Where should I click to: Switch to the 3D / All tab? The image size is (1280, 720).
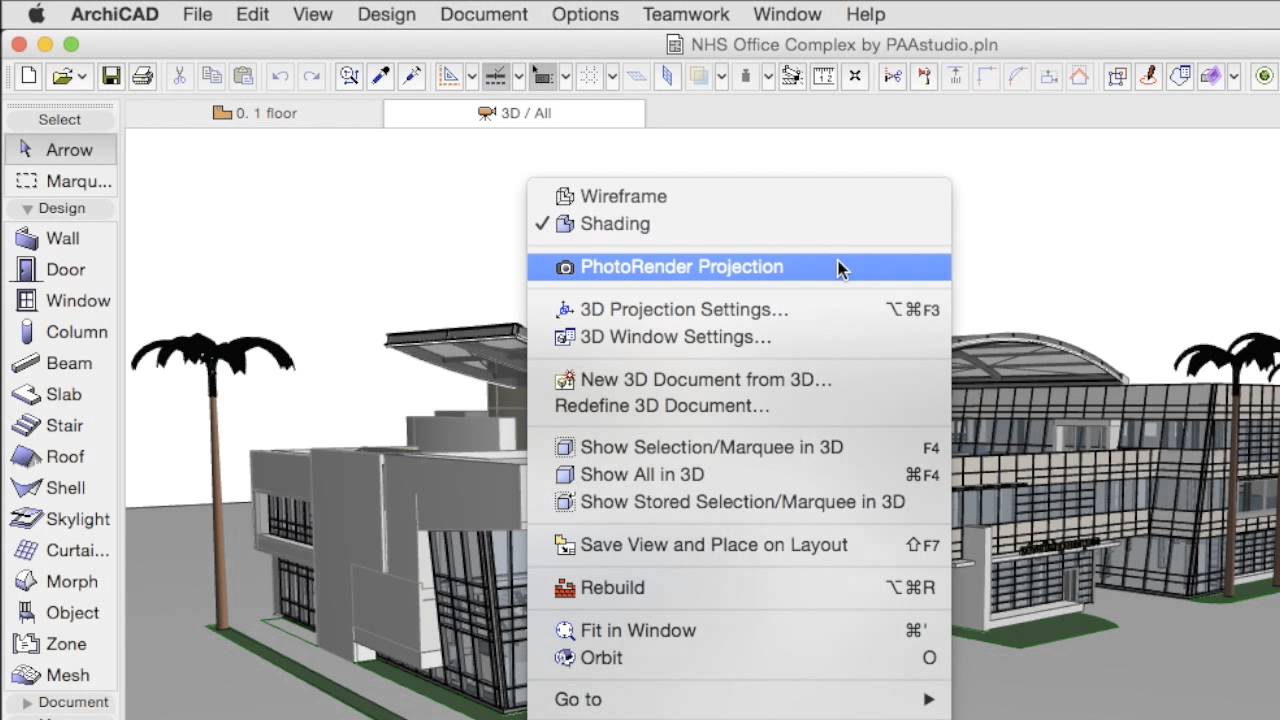coord(514,113)
